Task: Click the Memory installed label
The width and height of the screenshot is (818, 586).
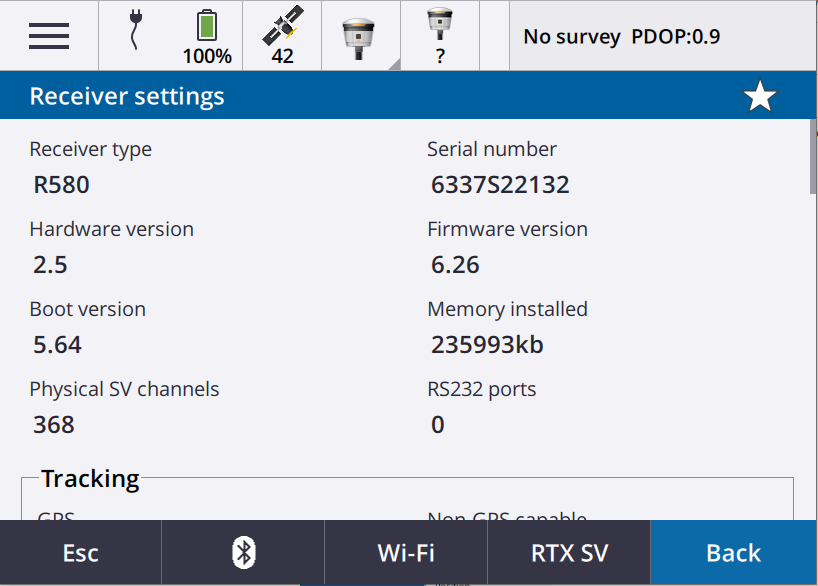Action: [508, 309]
